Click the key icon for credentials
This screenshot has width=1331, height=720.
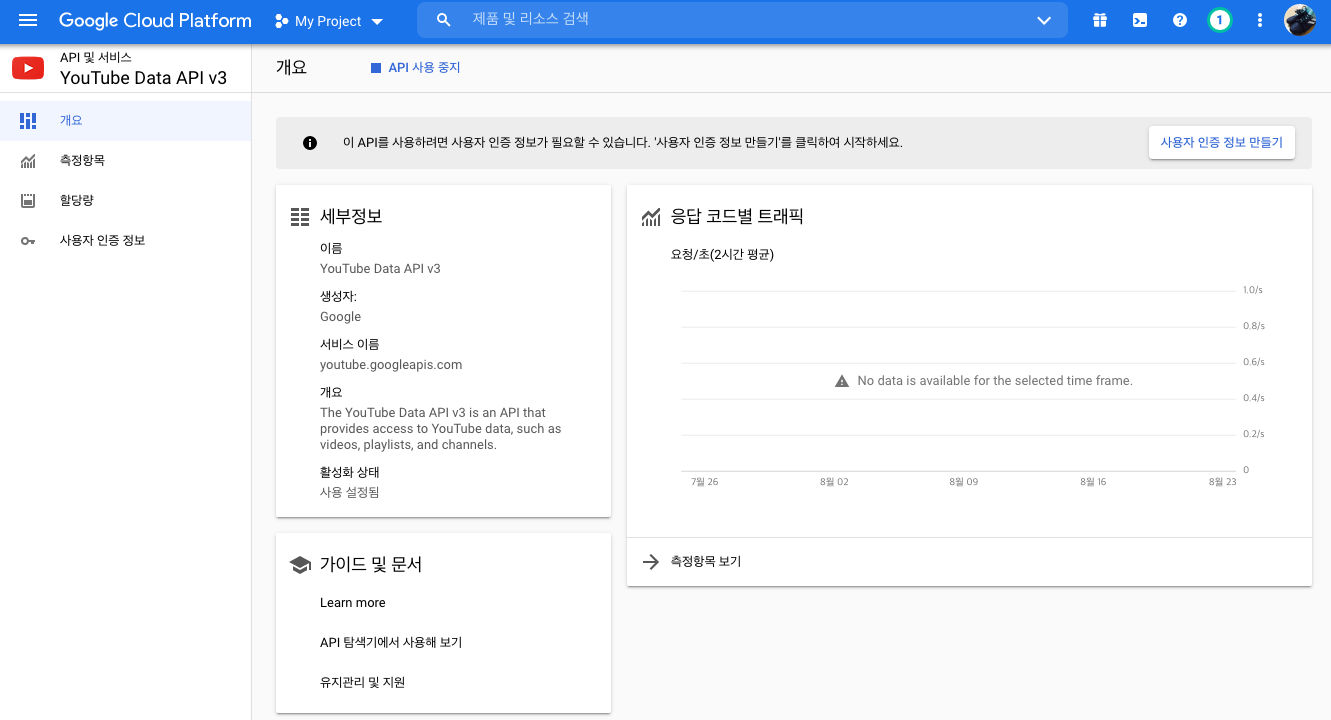pos(28,241)
